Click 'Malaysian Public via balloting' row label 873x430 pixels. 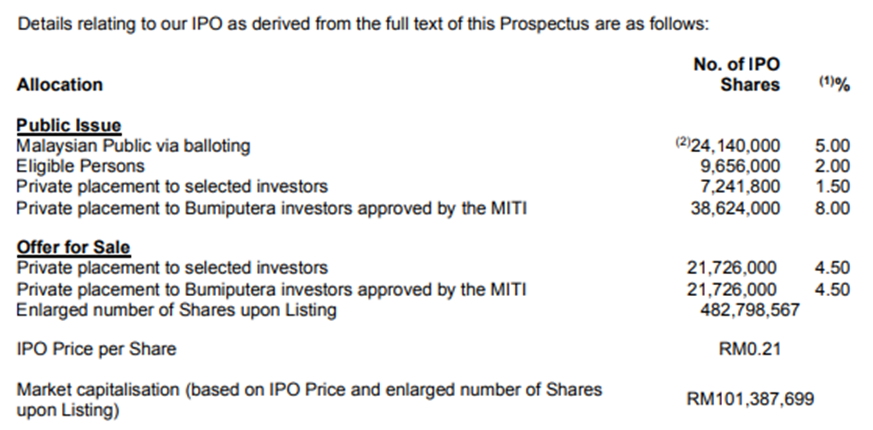coord(133,146)
